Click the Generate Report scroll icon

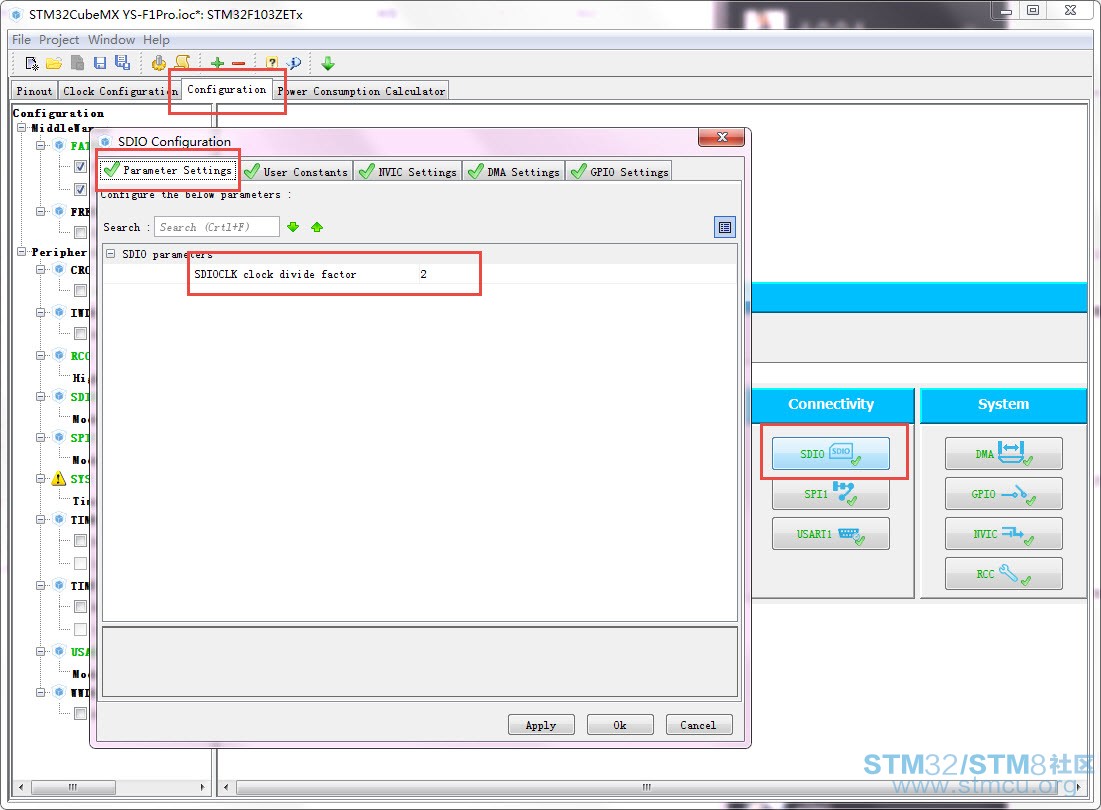pos(182,63)
